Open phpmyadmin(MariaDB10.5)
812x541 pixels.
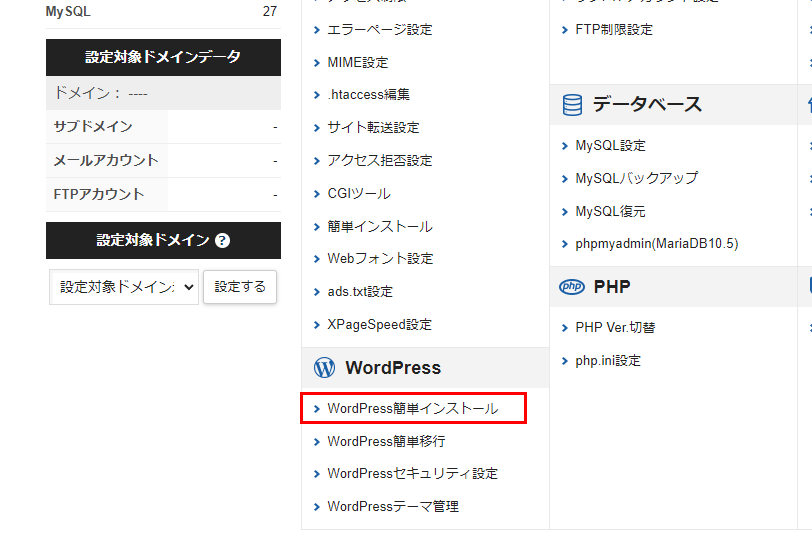657,243
